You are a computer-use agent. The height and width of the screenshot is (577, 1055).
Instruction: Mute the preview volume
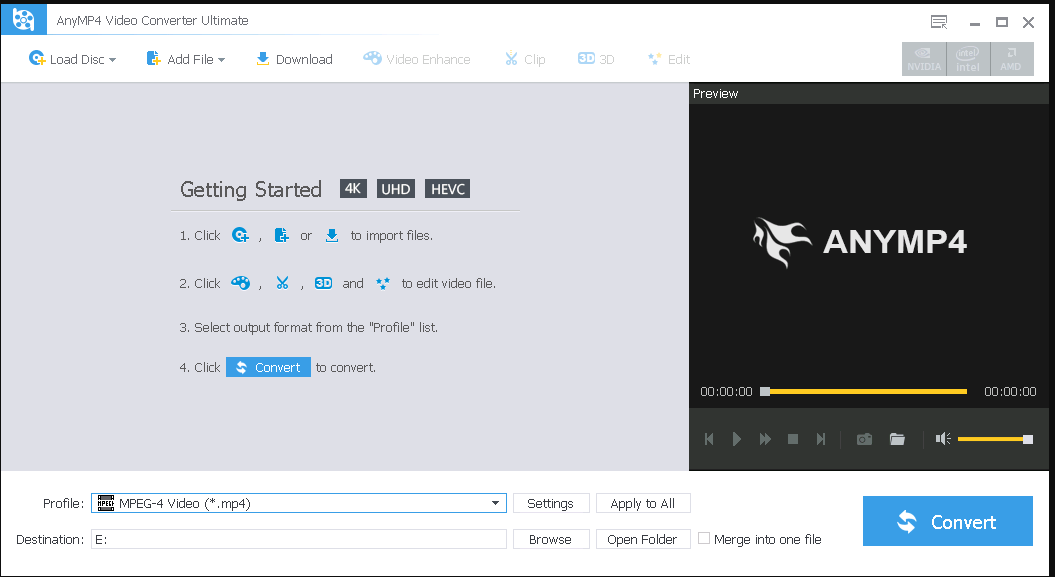click(x=943, y=439)
